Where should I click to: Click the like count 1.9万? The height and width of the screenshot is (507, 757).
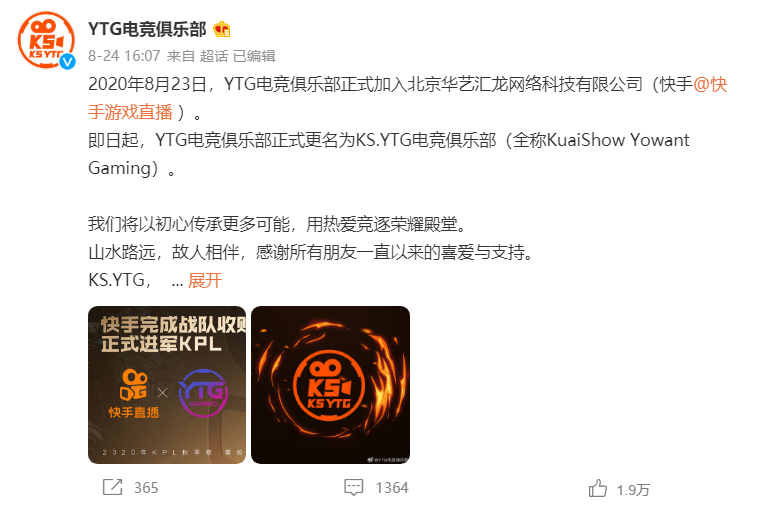tap(633, 490)
